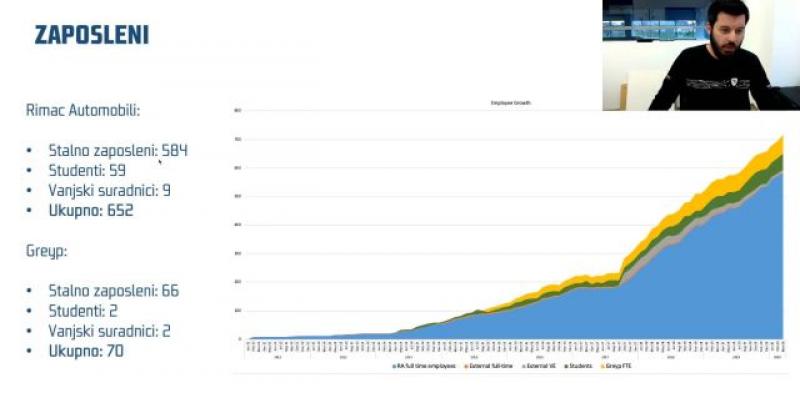
Task: Click the presenter webcam video thumbnail
Action: click(700, 55)
